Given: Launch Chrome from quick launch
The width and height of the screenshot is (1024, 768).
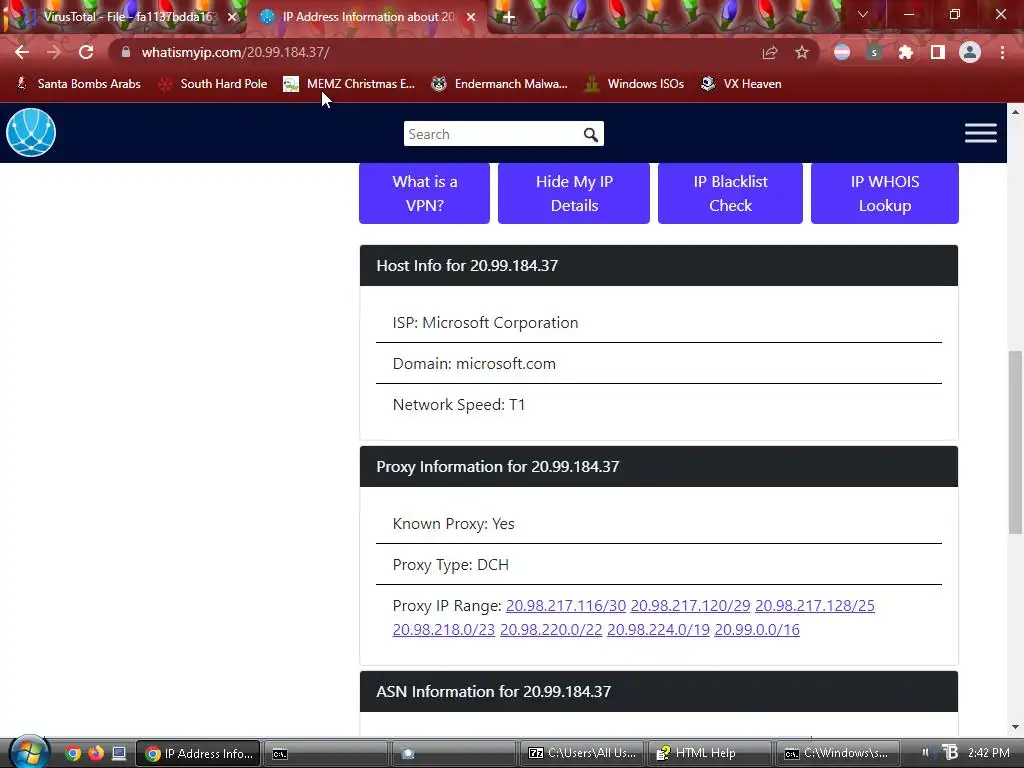Looking at the screenshot, I should [72, 754].
